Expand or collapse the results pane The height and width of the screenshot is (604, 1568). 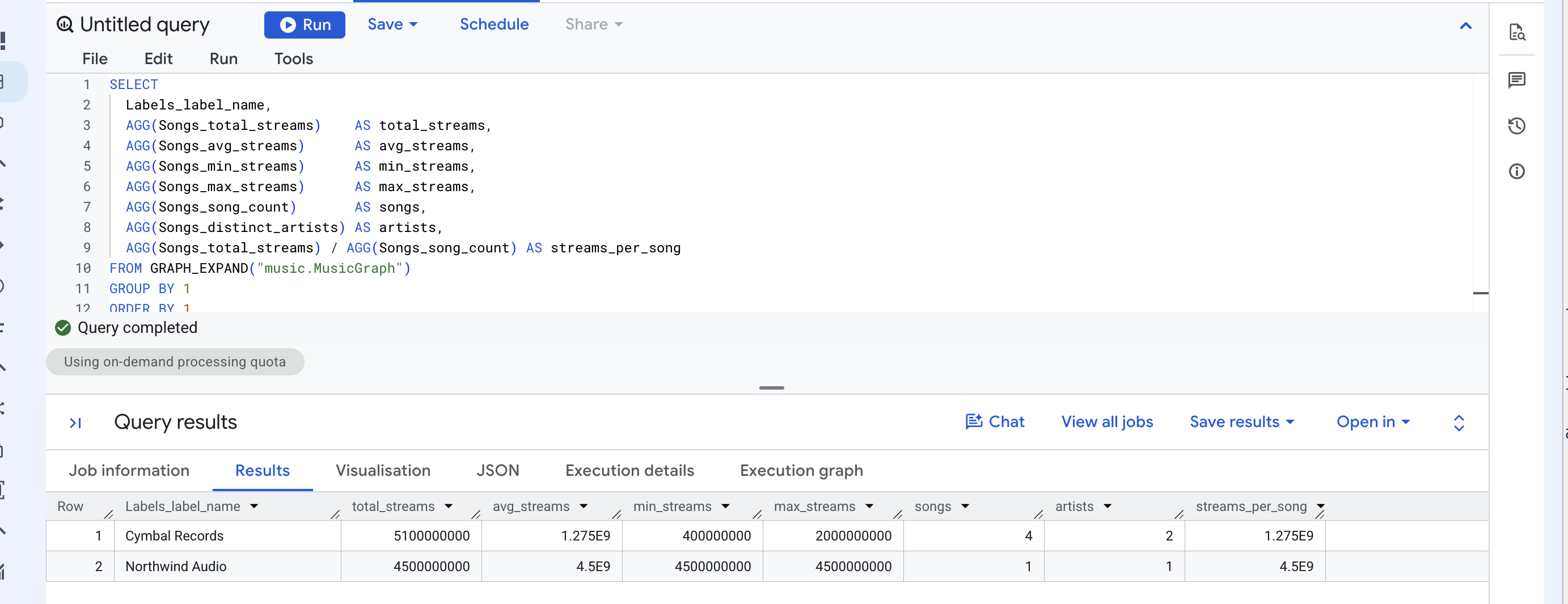(x=1459, y=423)
